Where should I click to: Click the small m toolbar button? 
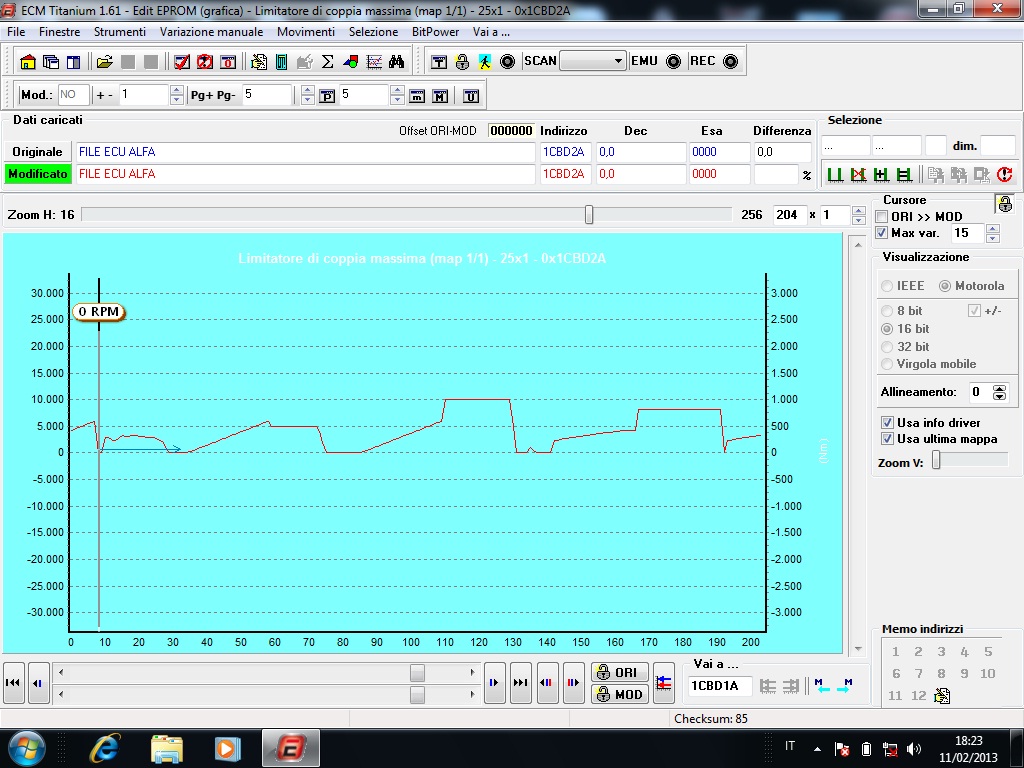417,97
